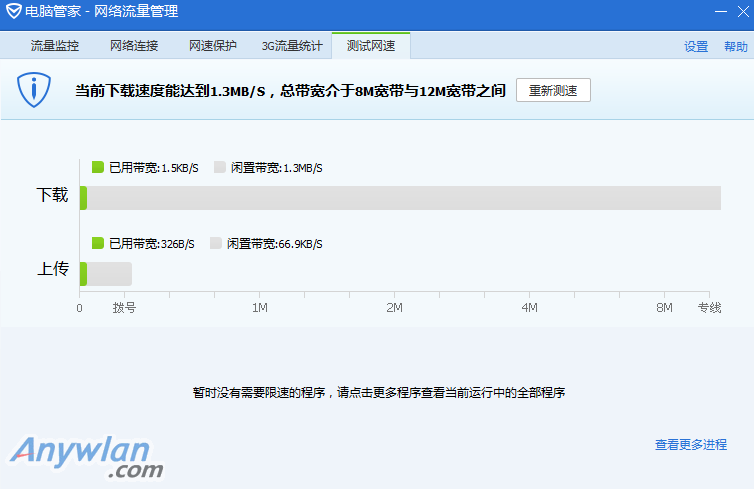Open the 网速保护 tab
Image resolution: width=754 pixels, height=489 pixels.
213,46
